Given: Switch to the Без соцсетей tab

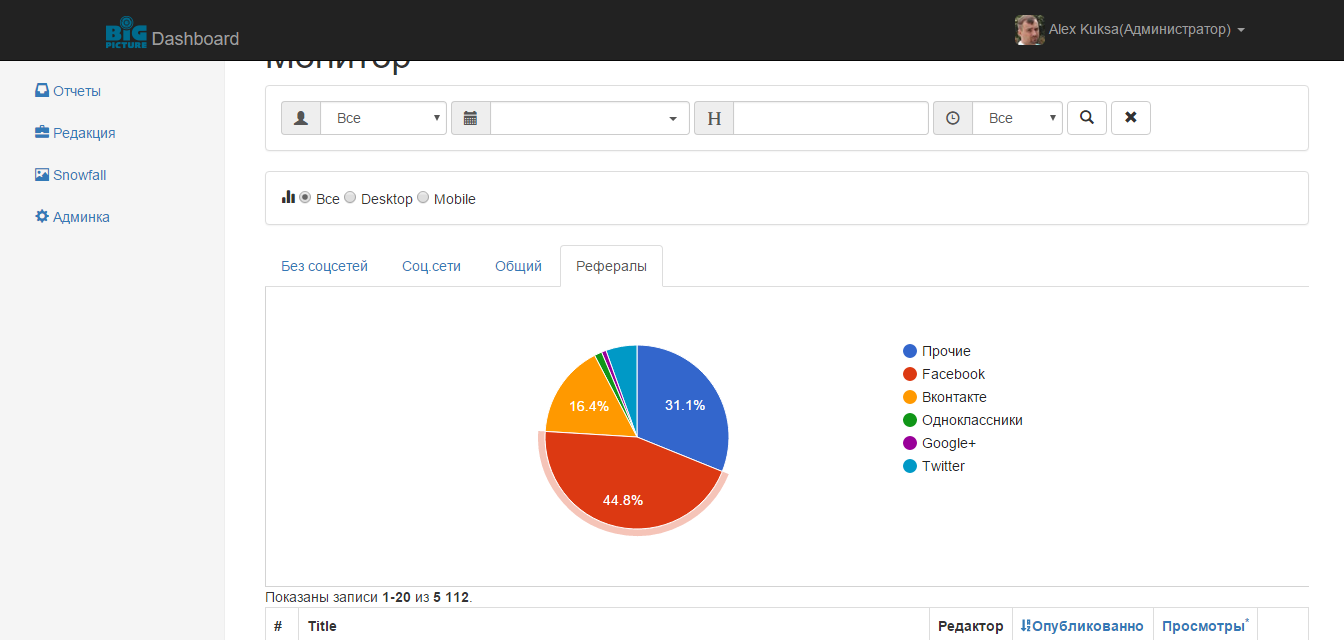Looking at the screenshot, I should point(325,266).
